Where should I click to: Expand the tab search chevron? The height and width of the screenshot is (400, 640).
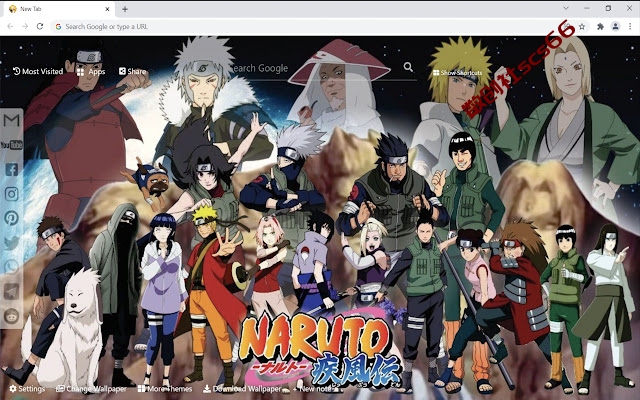tap(566, 8)
